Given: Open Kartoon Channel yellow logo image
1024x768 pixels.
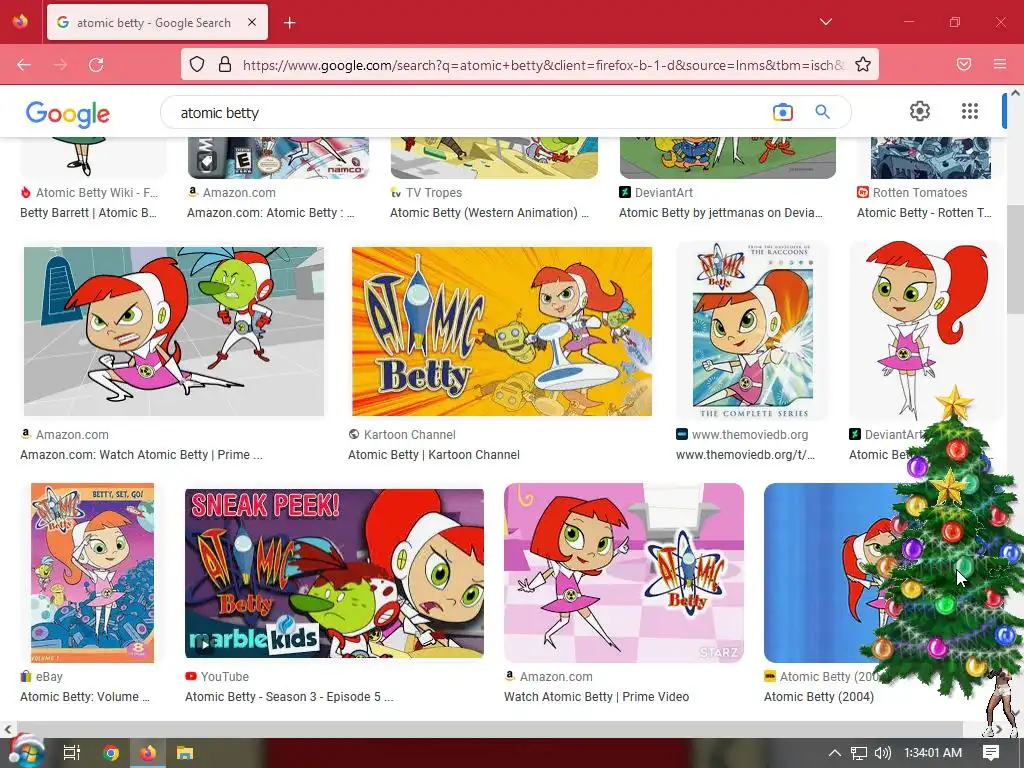Looking at the screenshot, I should click(x=502, y=331).
